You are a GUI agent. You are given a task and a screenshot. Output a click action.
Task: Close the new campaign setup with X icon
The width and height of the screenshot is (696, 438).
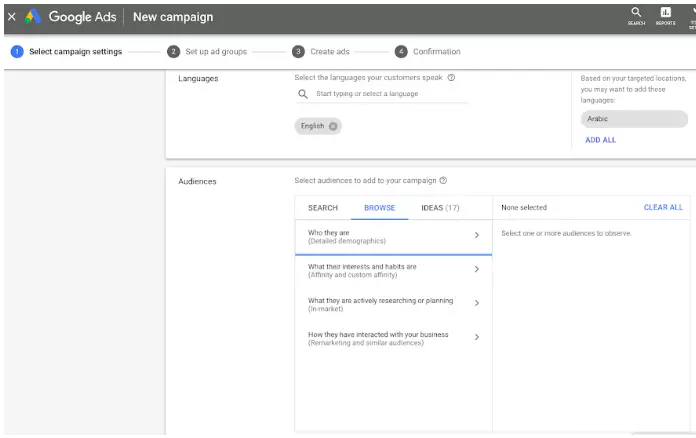click(12, 17)
